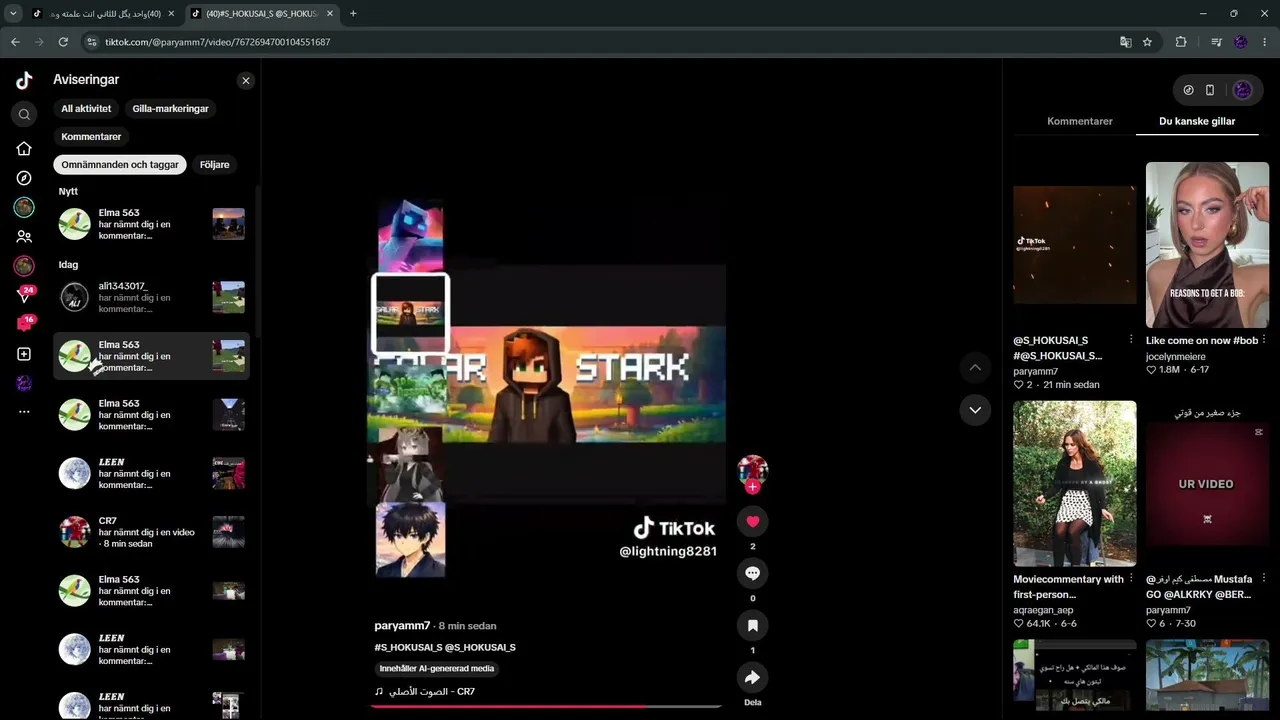
Task: Open jocelynmeiere profile link
Action: click(x=1176, y=357)
